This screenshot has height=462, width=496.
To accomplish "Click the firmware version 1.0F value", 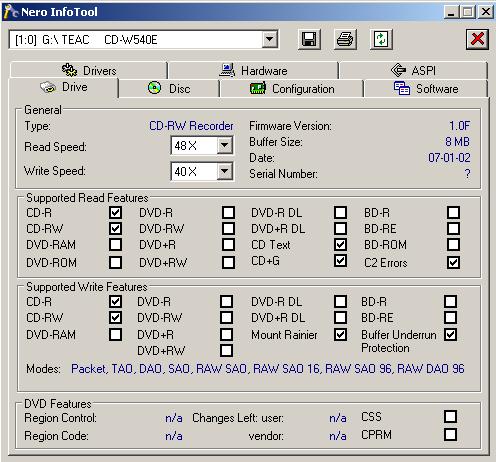I will pyautogui.click(x=459, y=126).
